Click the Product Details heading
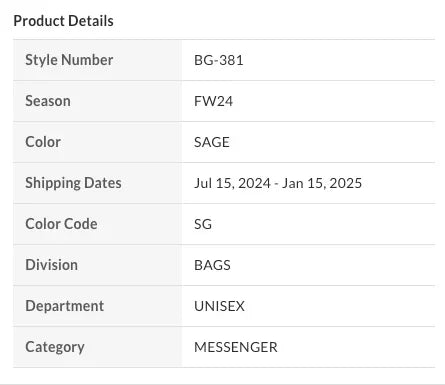 pyautogui.click(x=63, y=21)
